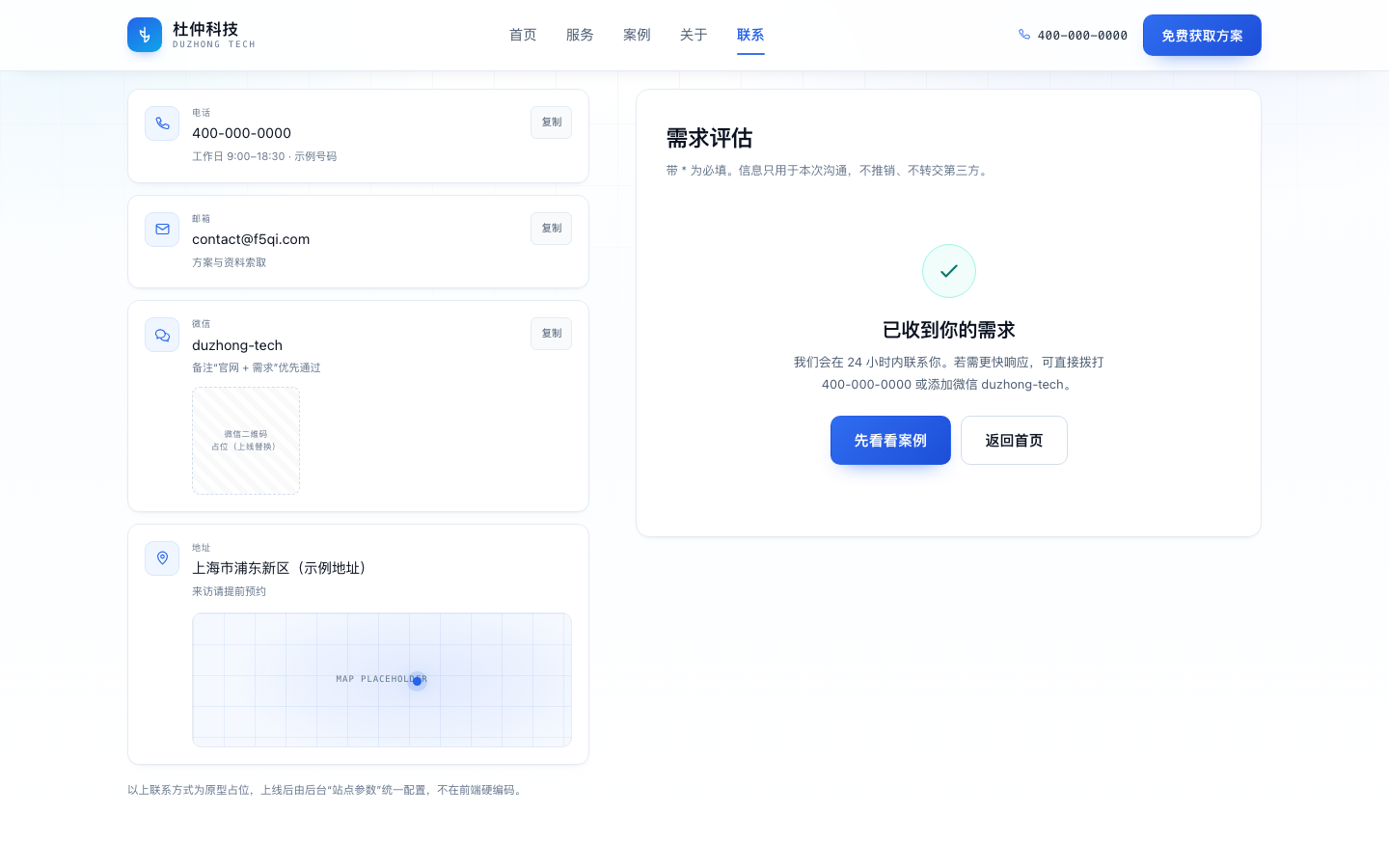Screen dimensions: 1389x868
Task: Click the footer note 以上联系方式为原型占位
Action: click(x=326, y=790)
